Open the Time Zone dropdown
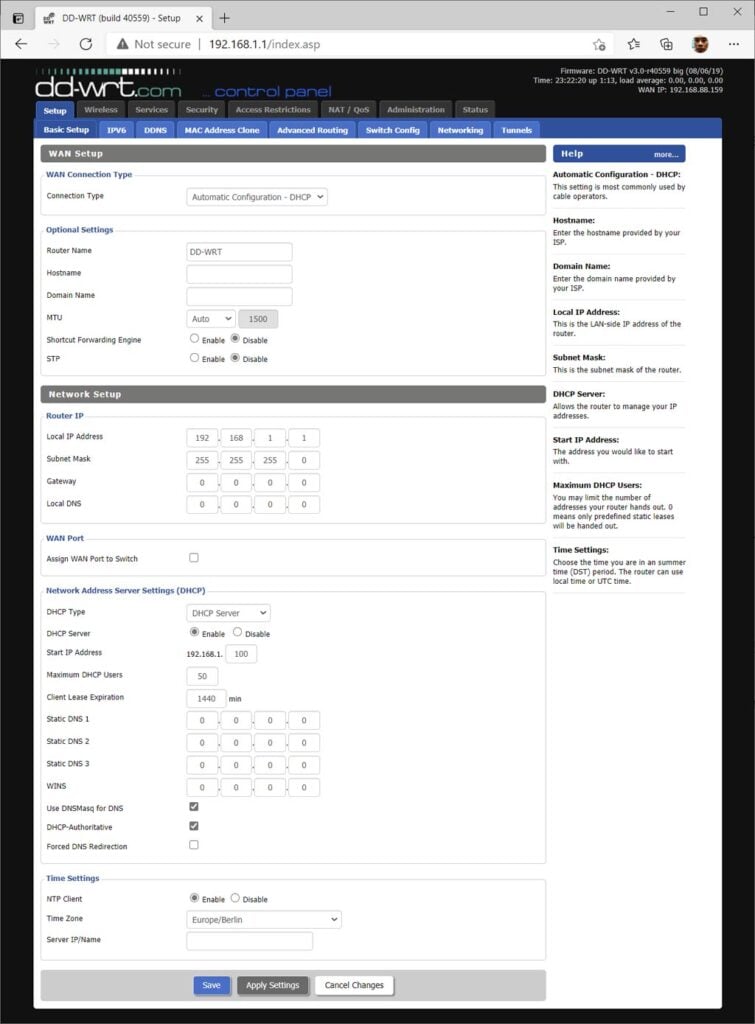Viewport: 755px width, 1024px height. 264,920
